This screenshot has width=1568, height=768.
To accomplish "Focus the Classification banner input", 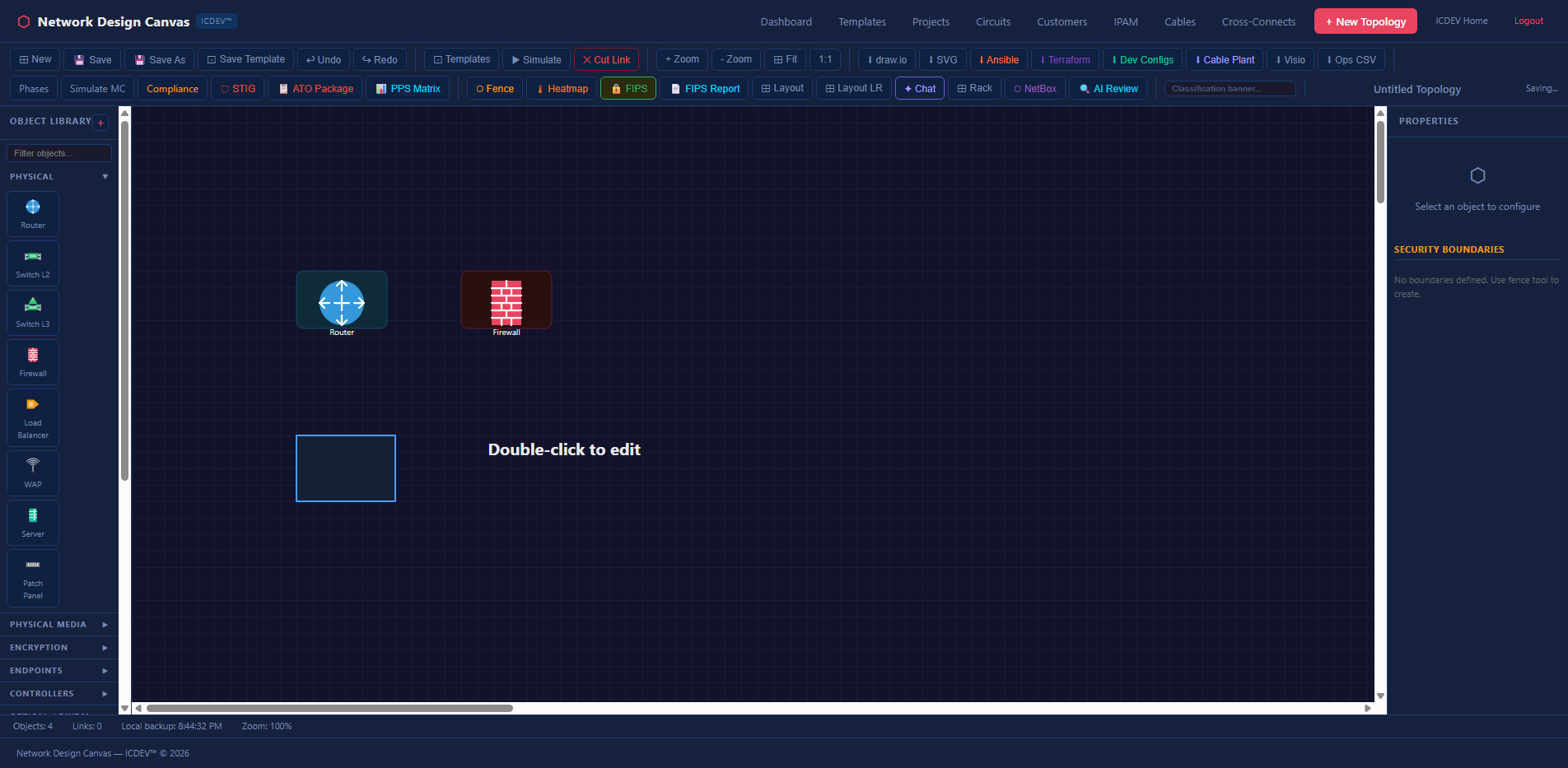I will (1230, 89).
